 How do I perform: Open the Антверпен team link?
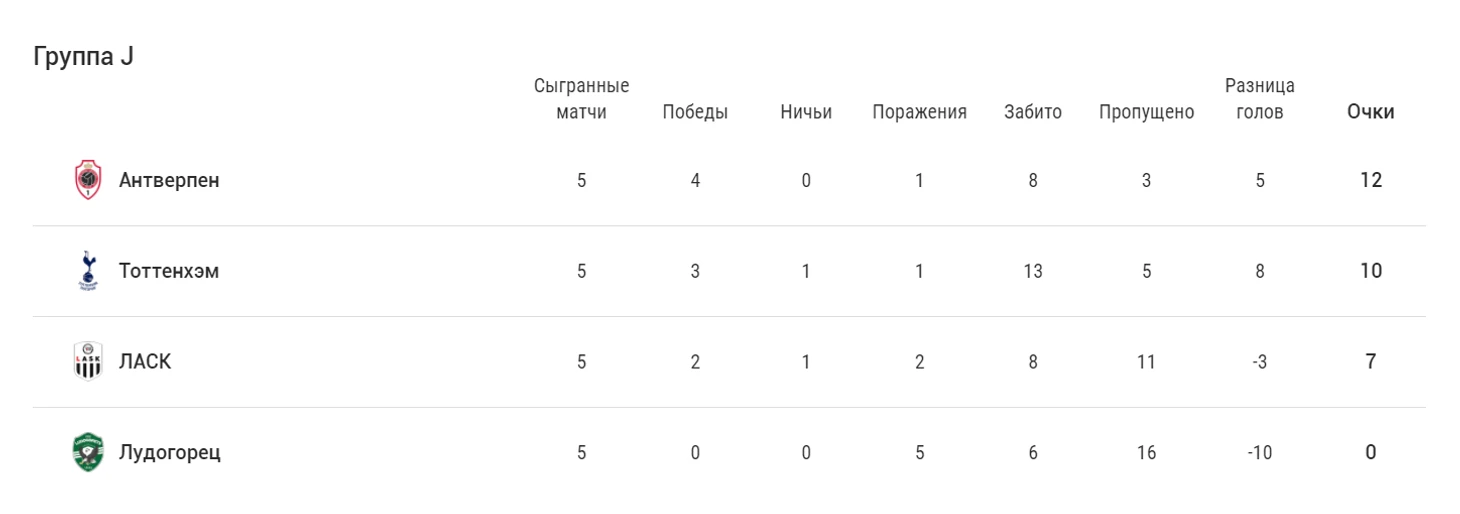click(x=169, y=181)
